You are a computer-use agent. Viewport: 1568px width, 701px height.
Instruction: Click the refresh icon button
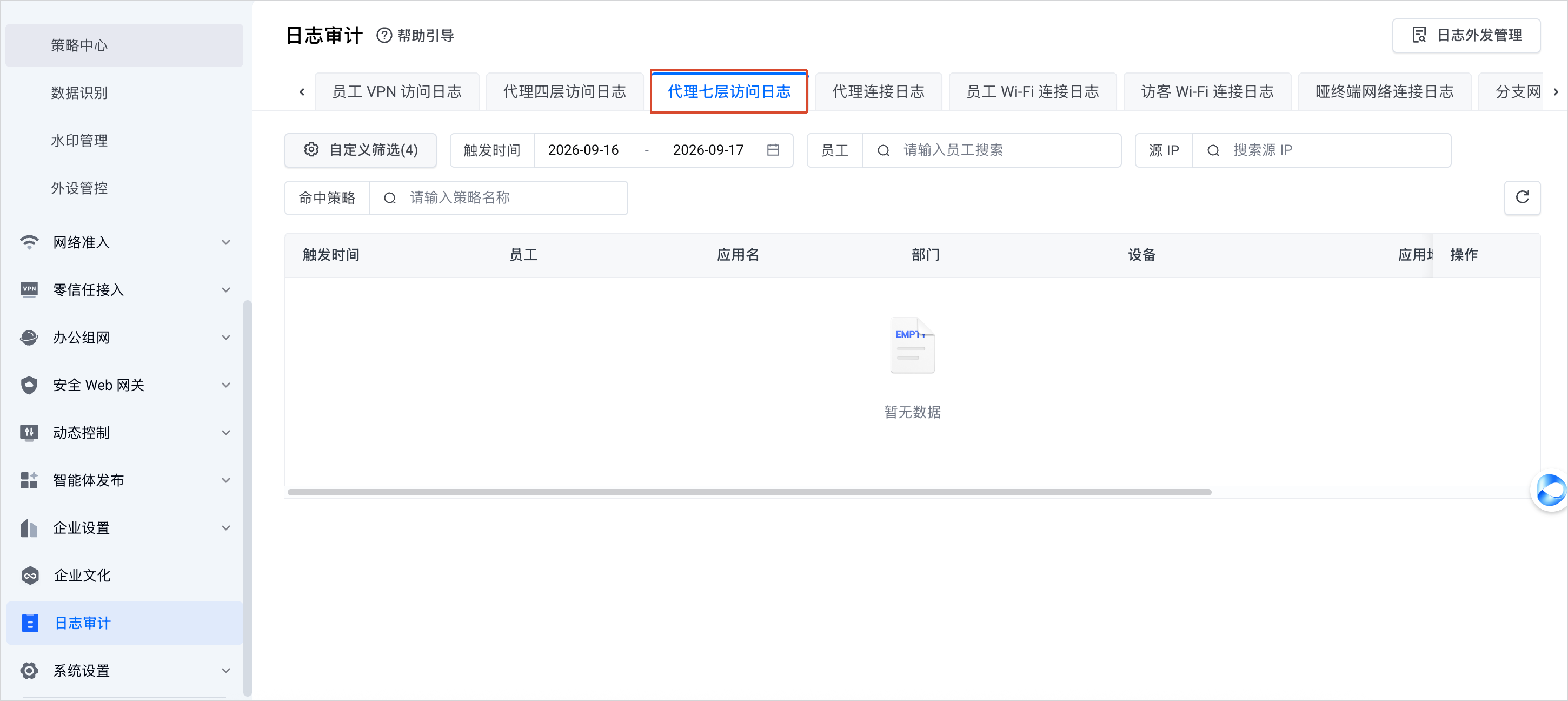tap(1522, 197)
